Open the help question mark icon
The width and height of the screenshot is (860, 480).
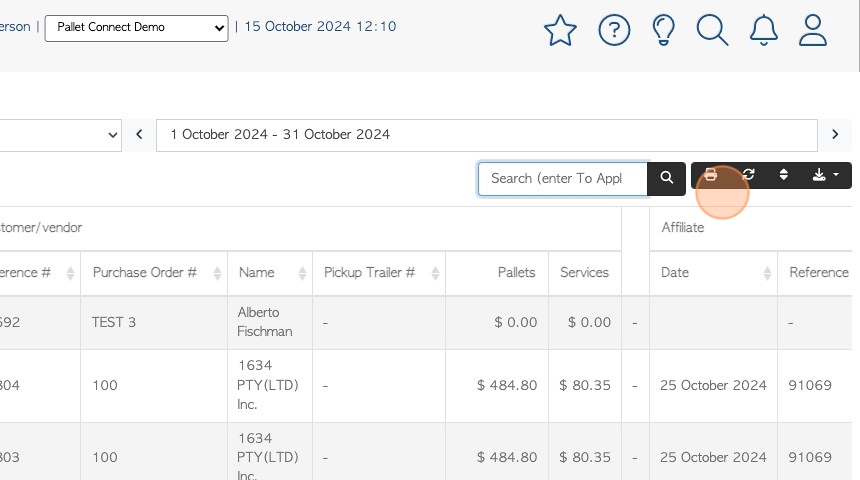coord(614,30)
